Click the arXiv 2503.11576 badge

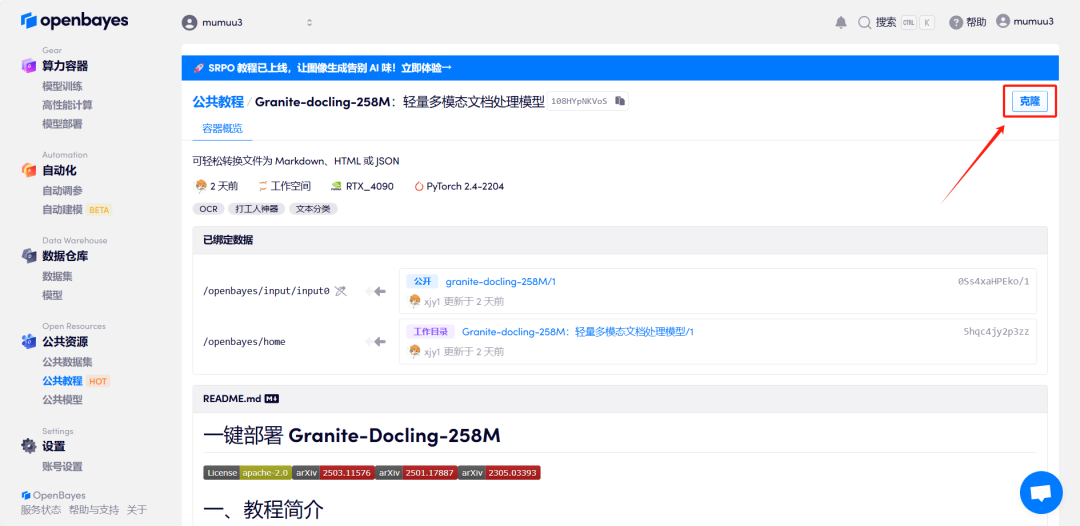point(333,473)
